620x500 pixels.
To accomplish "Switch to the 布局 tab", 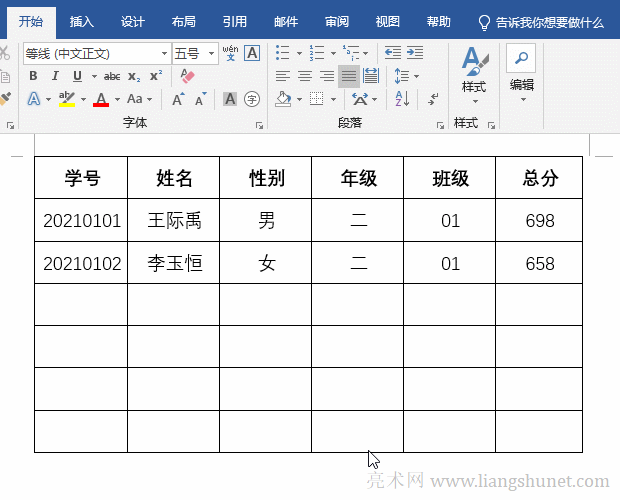I will point(184,22).
